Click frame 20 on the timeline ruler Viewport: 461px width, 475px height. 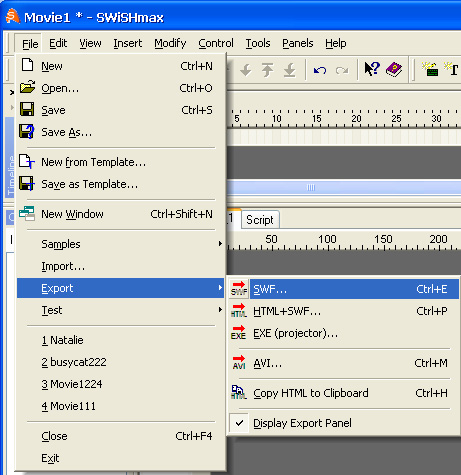[x=356, y=119]
